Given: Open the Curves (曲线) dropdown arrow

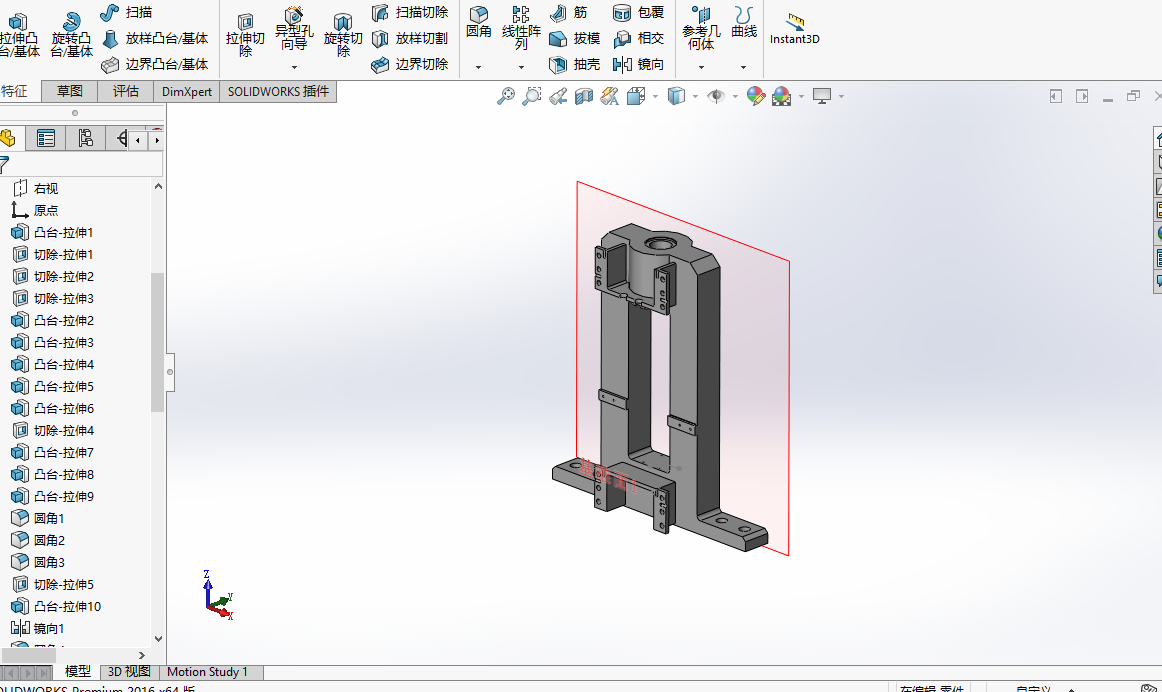Looking at the screenshot, I should click(x=743, y=67).
